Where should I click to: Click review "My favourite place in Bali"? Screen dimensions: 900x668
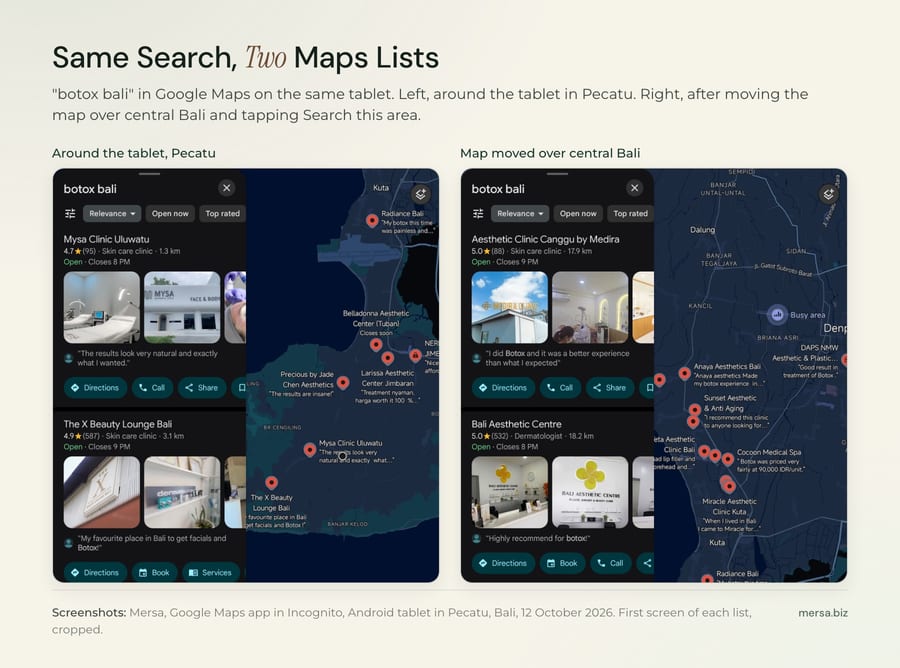click(x=152, y=543)
